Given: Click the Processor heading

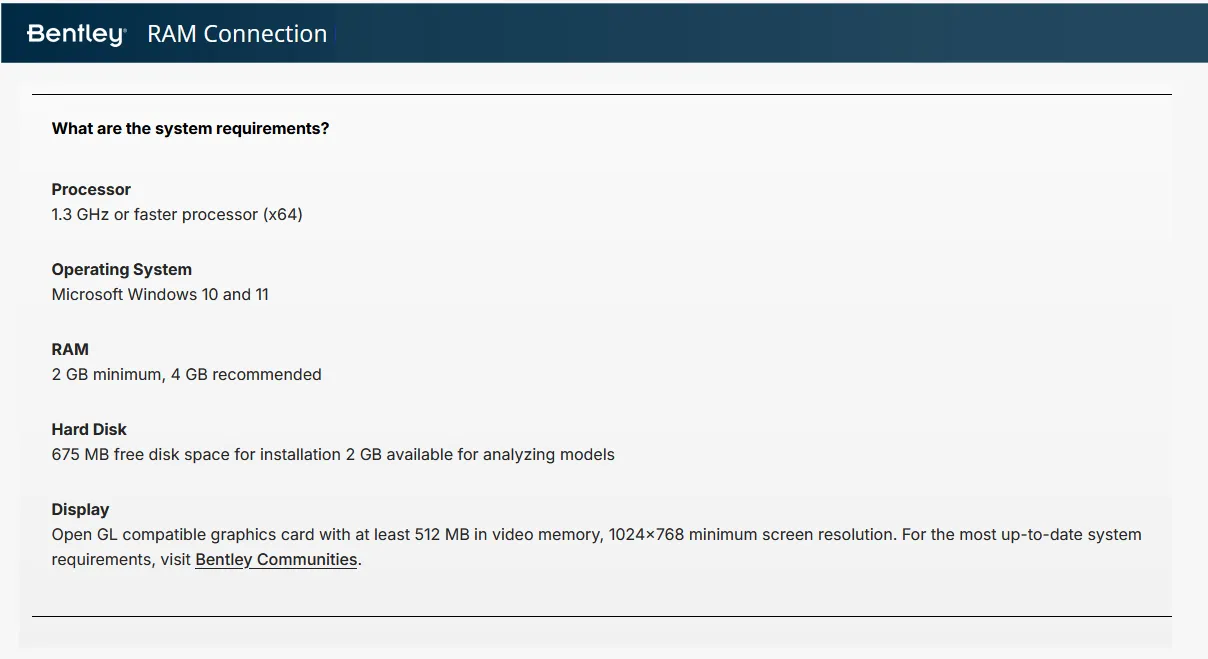Looking at the screenshot, I should coord(91,190).
